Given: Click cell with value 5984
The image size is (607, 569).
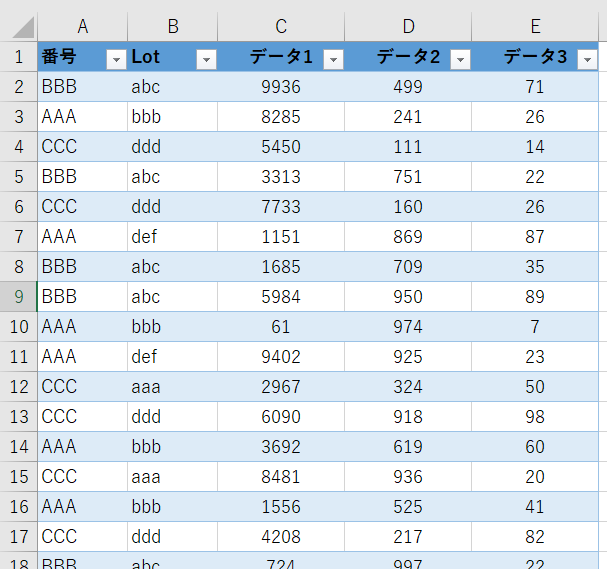Looking at the screenshot, I should coord(281,297).
